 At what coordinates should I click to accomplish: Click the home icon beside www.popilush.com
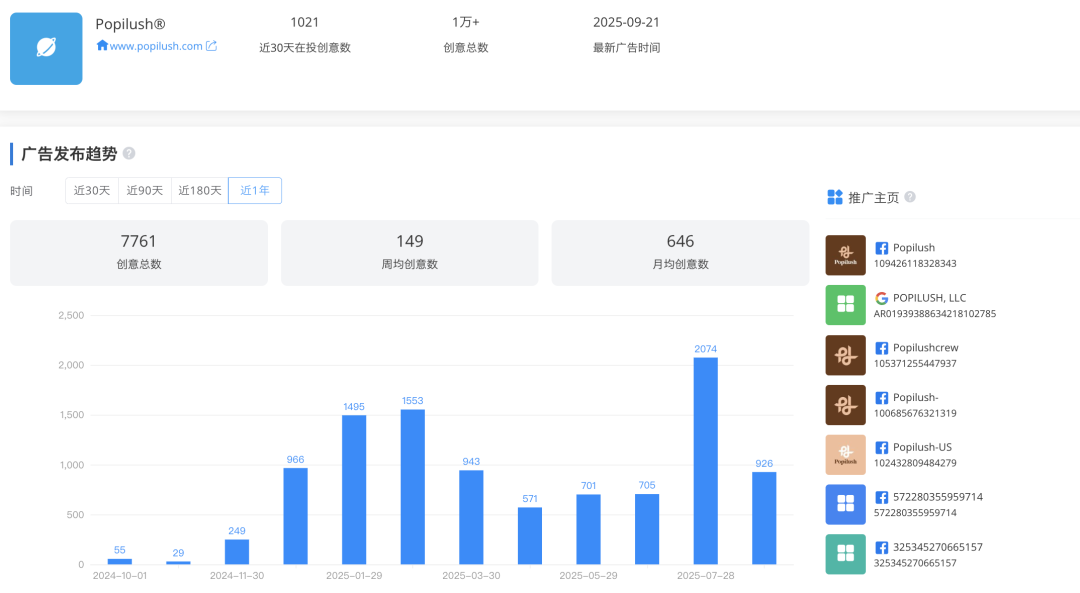tap(102, 46)
